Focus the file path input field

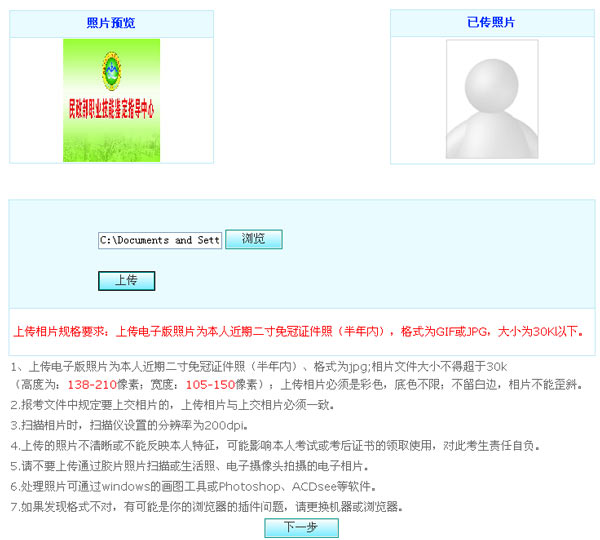(x=160, y=240)
